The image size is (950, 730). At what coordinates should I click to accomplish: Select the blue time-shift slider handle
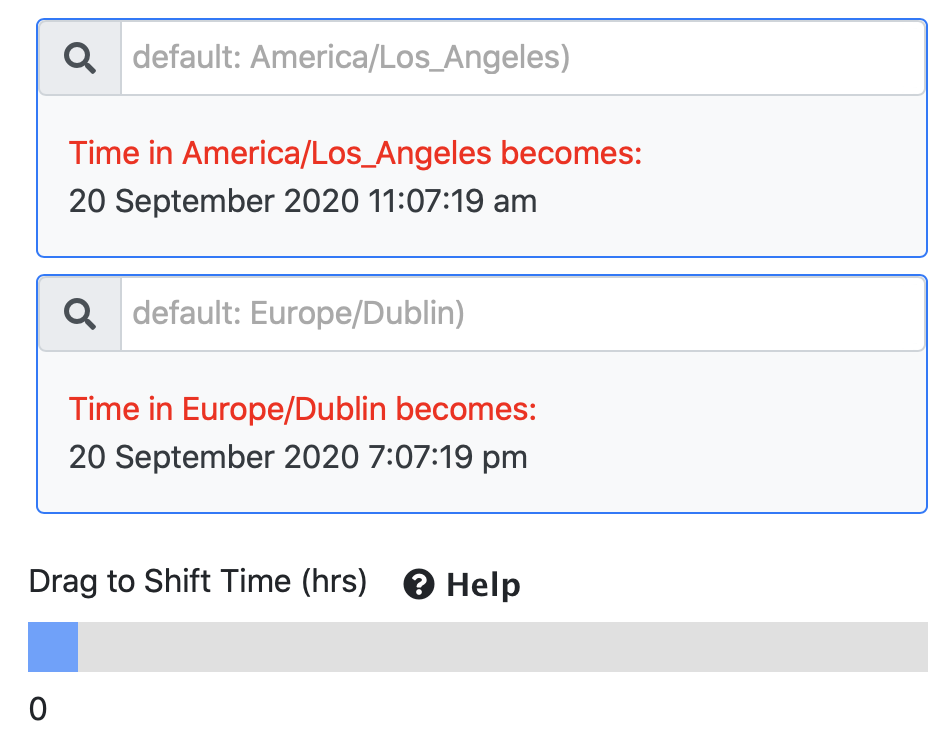(x=53, y=647)
